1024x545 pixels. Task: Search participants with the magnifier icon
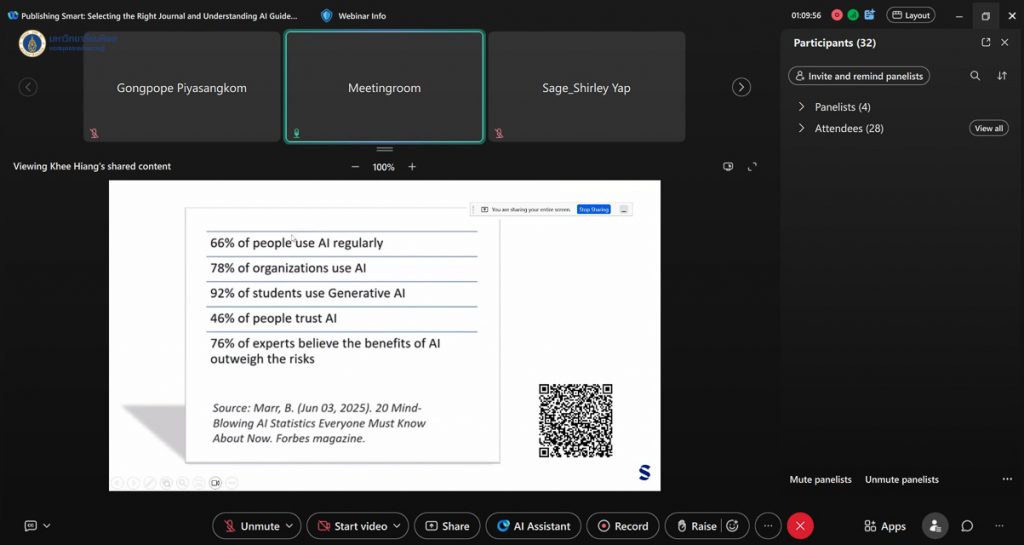pyautogui.click(x=975, y=76)
